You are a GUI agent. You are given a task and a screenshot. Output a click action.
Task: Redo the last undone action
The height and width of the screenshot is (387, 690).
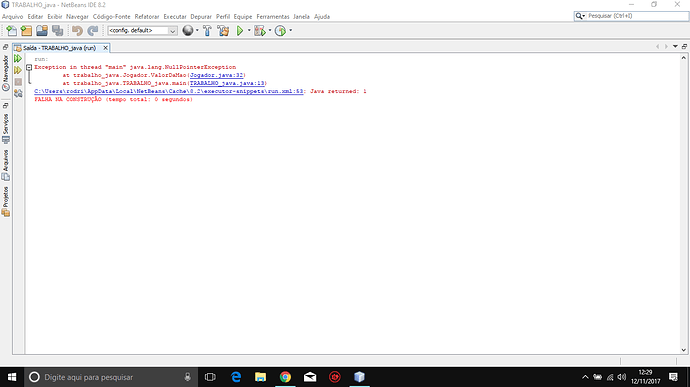coord(93,30)
